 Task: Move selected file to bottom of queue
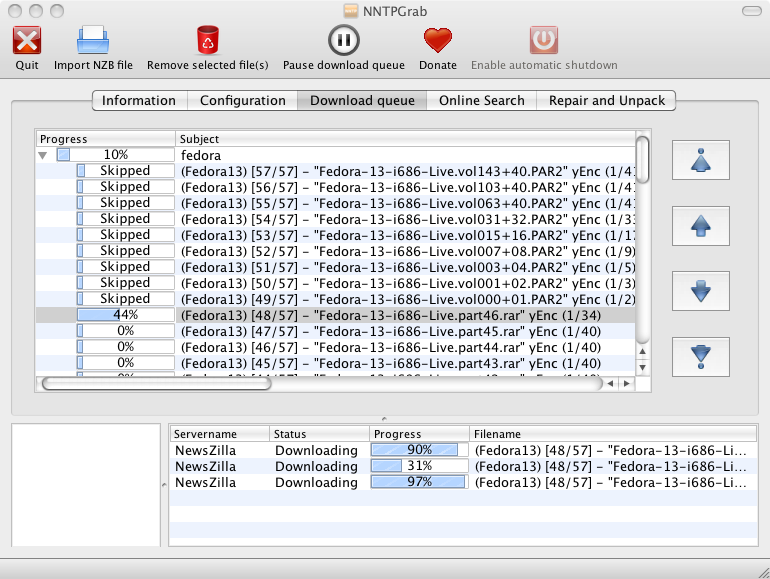pyautogui.click(x=701, y=356)
